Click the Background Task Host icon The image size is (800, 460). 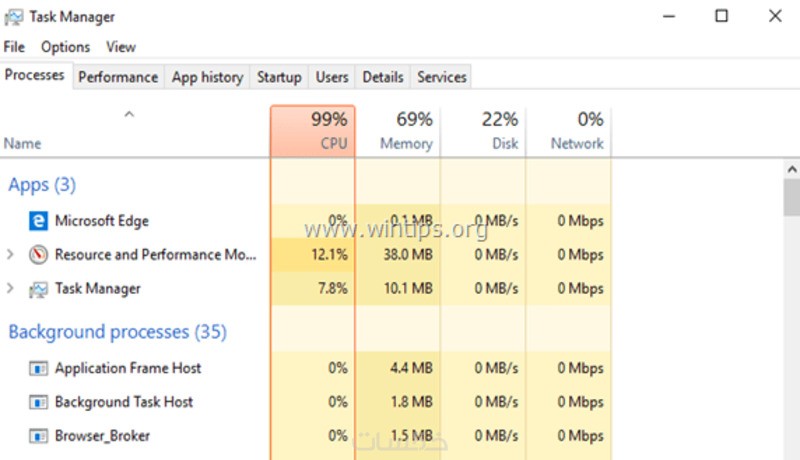pos(38,403)
